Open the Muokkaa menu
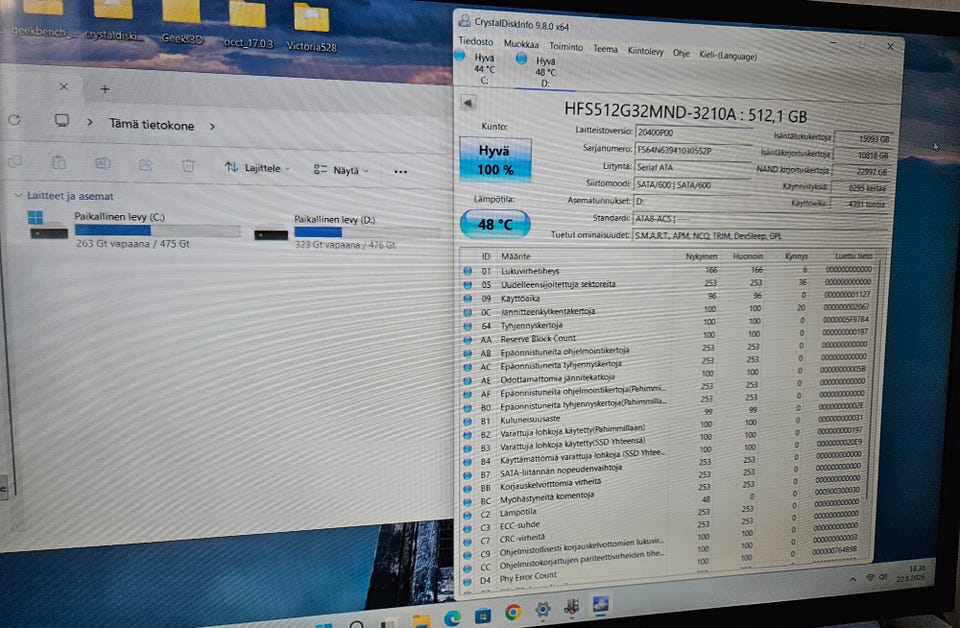 (x=521, y=44)
